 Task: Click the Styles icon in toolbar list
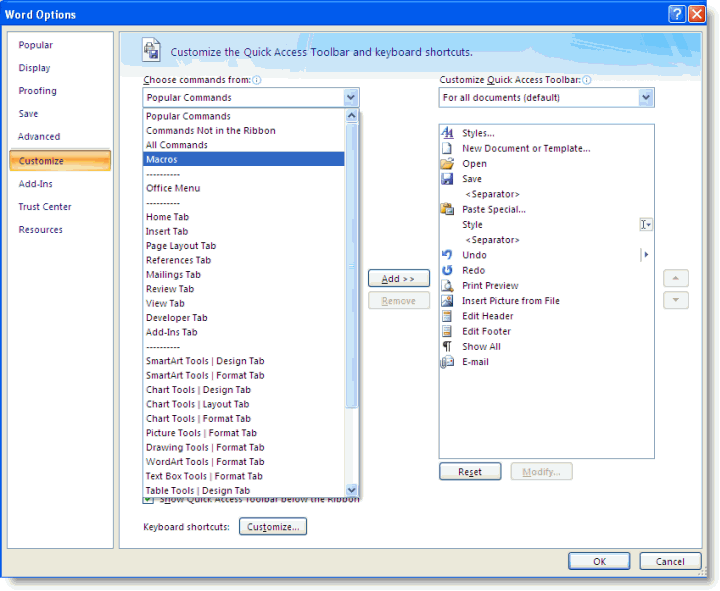click(x=447, y=133)
